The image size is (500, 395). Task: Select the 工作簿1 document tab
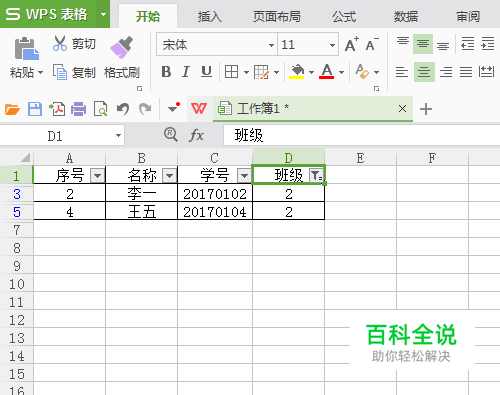313,109
